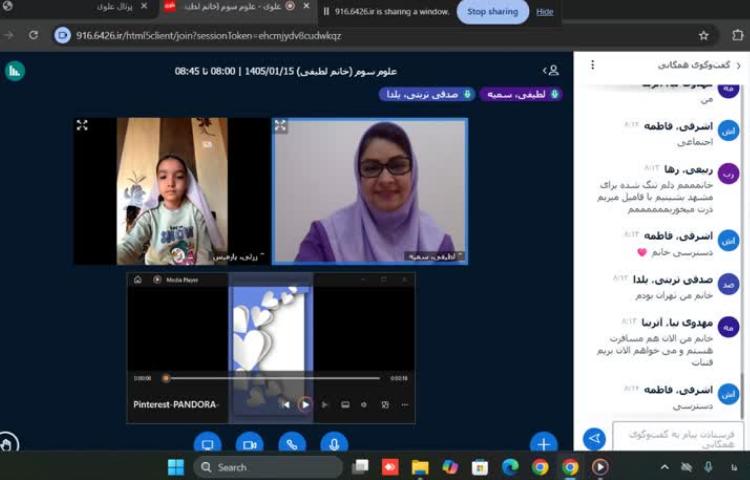Click the home icon in Media Player
750x480 pixels.
(138, 280)
